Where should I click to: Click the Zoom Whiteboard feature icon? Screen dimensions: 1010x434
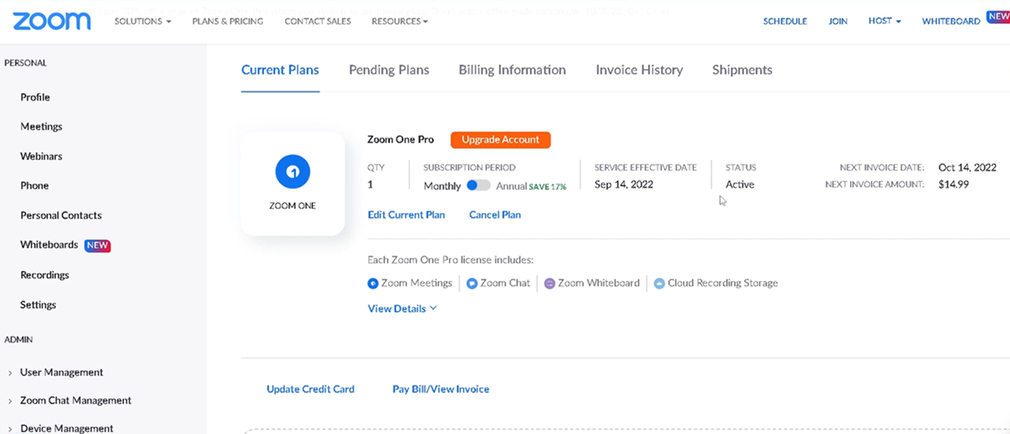click(x=550, y=283)
